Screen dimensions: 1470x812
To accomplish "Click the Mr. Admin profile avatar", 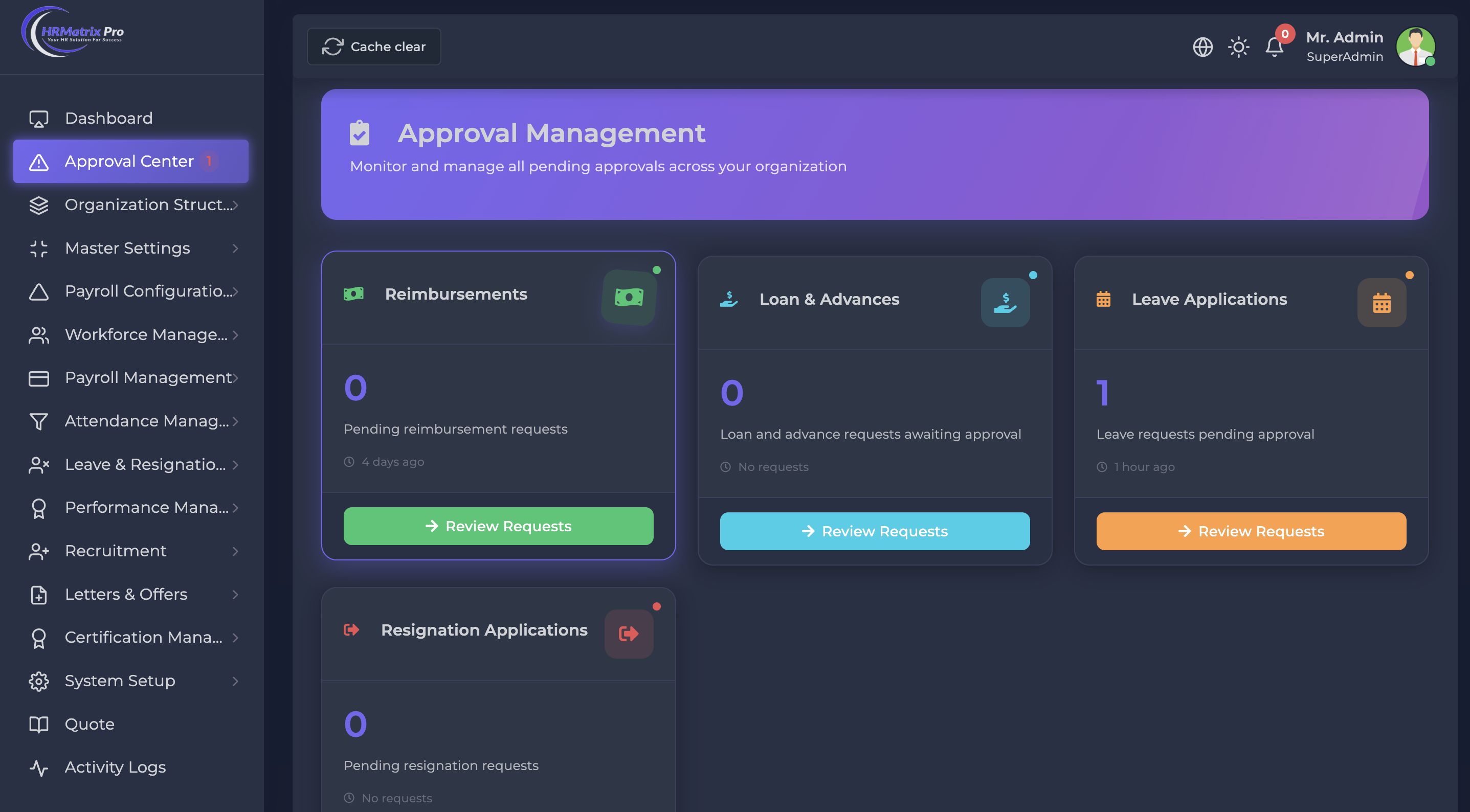I will click(x=1415, y=47).
